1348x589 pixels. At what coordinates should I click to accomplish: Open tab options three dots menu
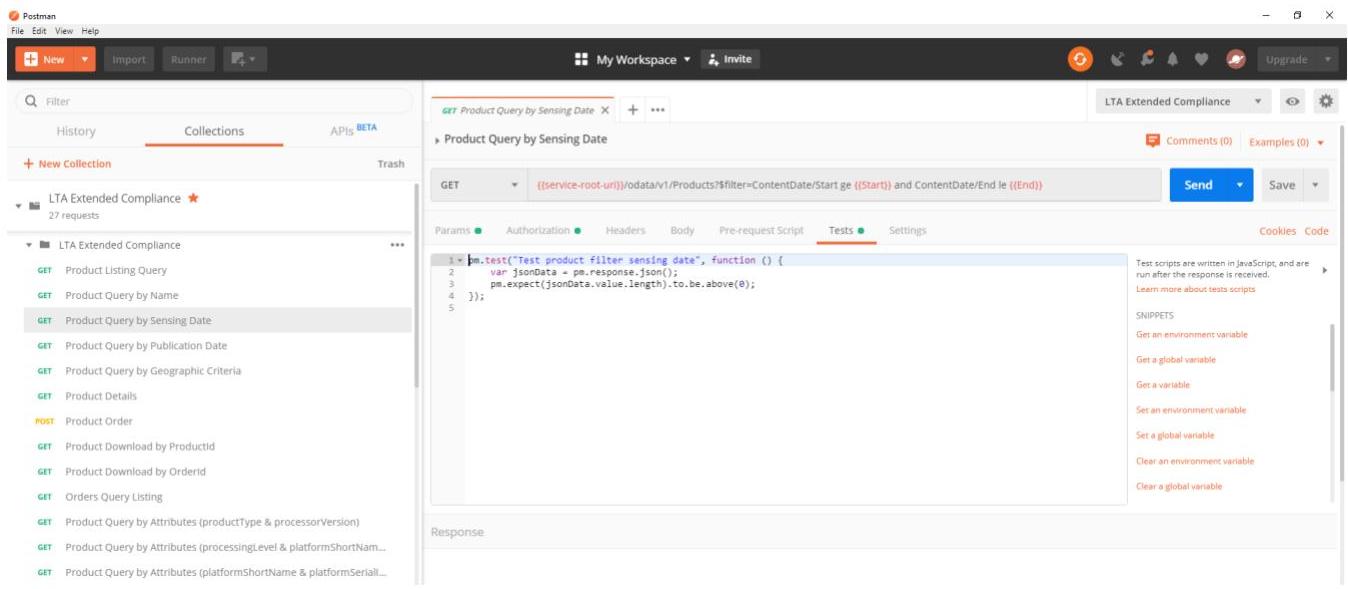pyautogui.click(x=658, y=110)
